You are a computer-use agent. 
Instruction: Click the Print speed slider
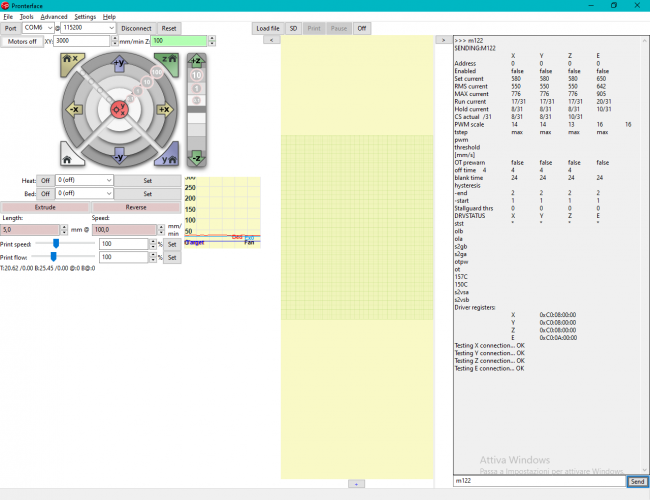[x=56, y=243]
